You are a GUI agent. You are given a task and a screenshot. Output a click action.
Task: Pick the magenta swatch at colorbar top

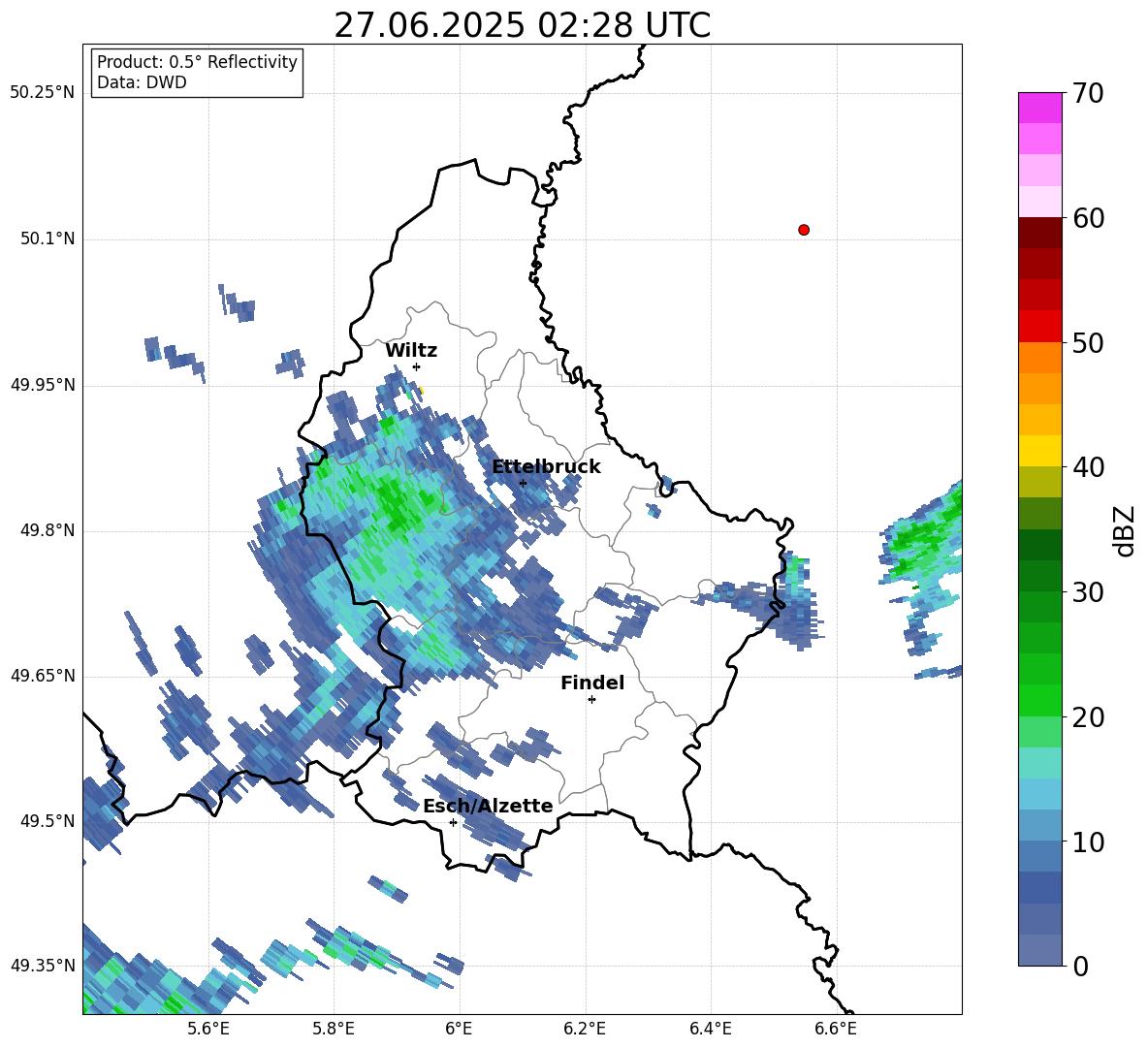point(1039,108)
